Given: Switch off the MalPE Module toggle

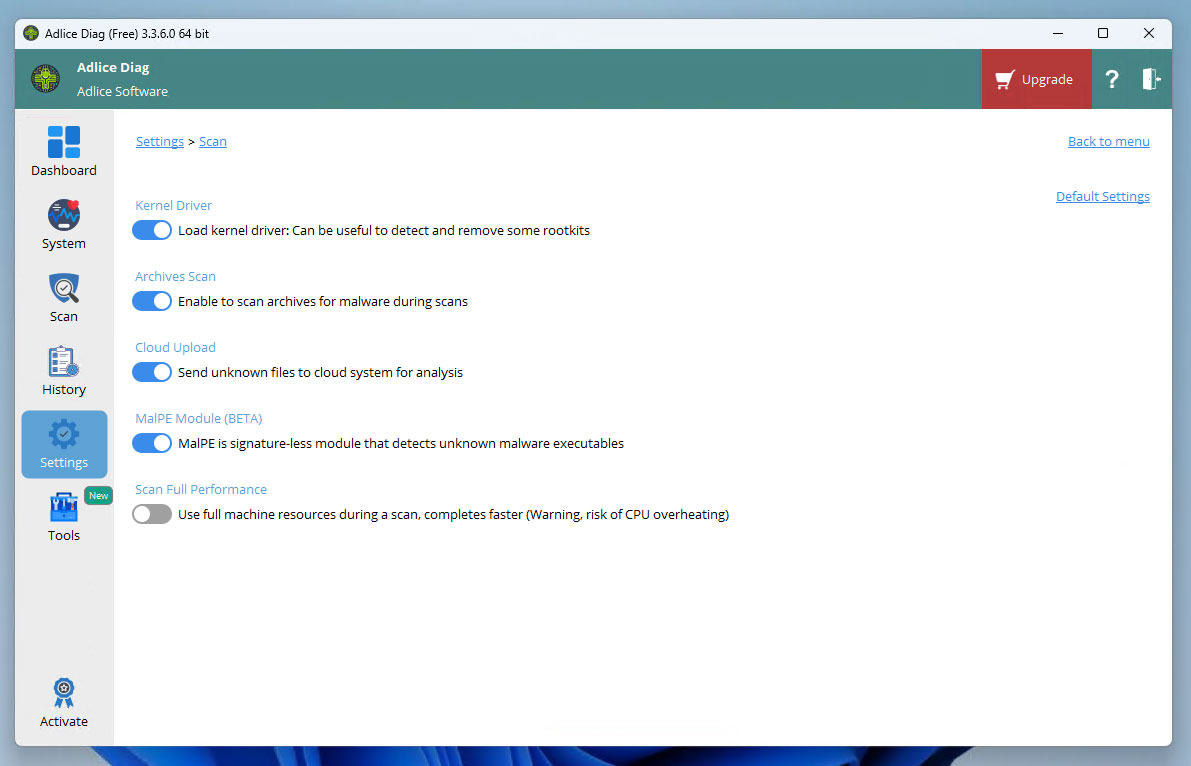Looking at the screenshot, I should [152, 443].
